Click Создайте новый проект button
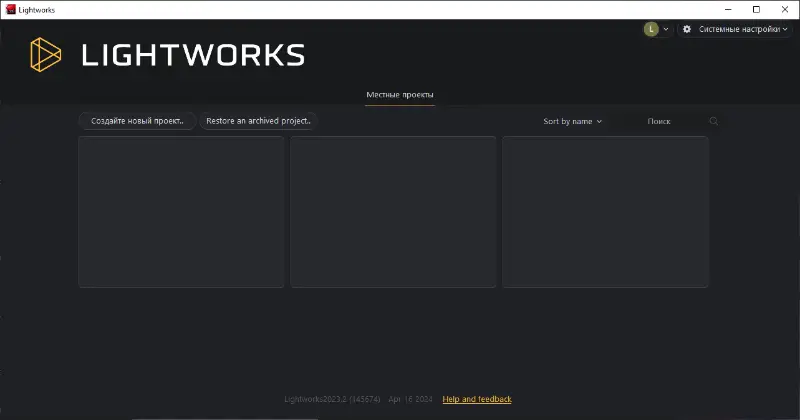This screenshot has width=800, height=420. click(137, 121)
